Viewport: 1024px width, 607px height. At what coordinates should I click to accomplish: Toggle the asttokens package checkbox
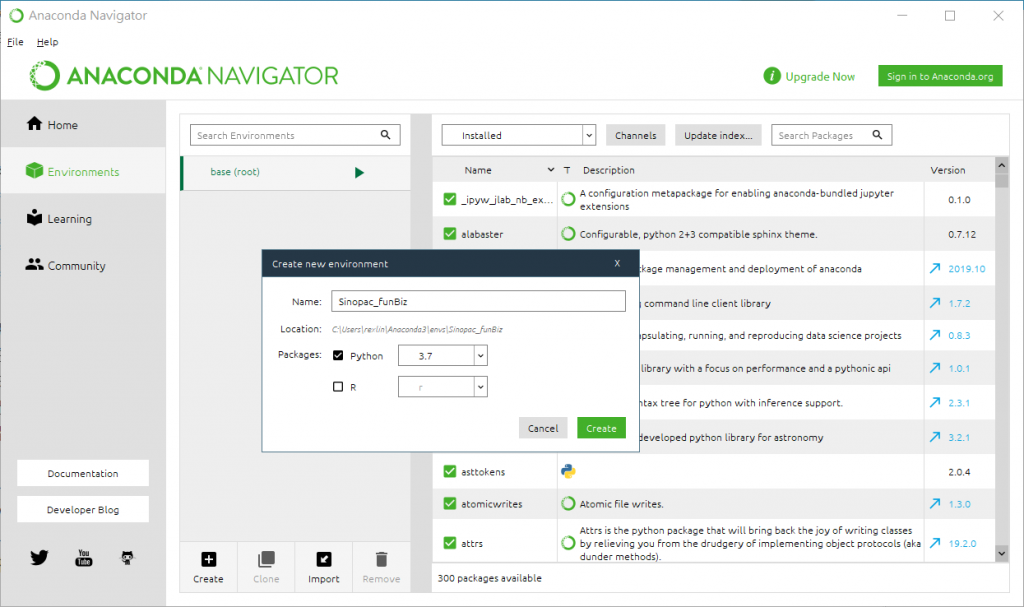click(x=449, y=471)
